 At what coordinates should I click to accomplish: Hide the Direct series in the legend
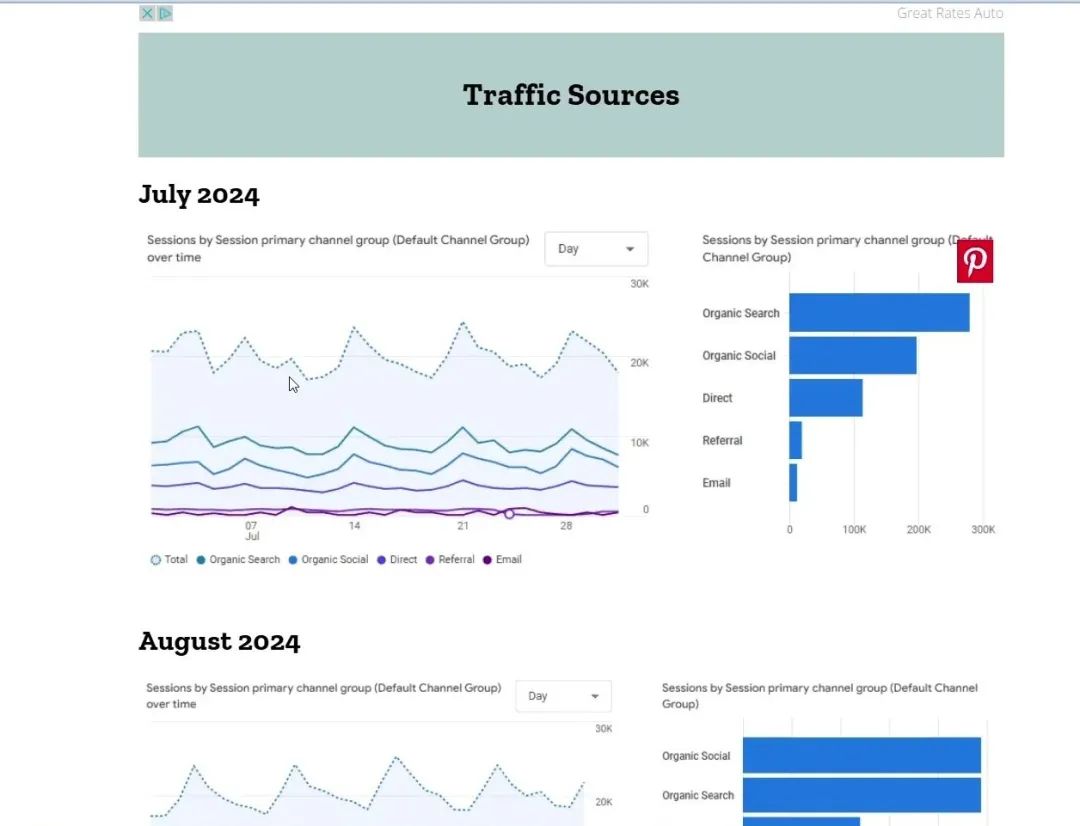click(397, 560)
